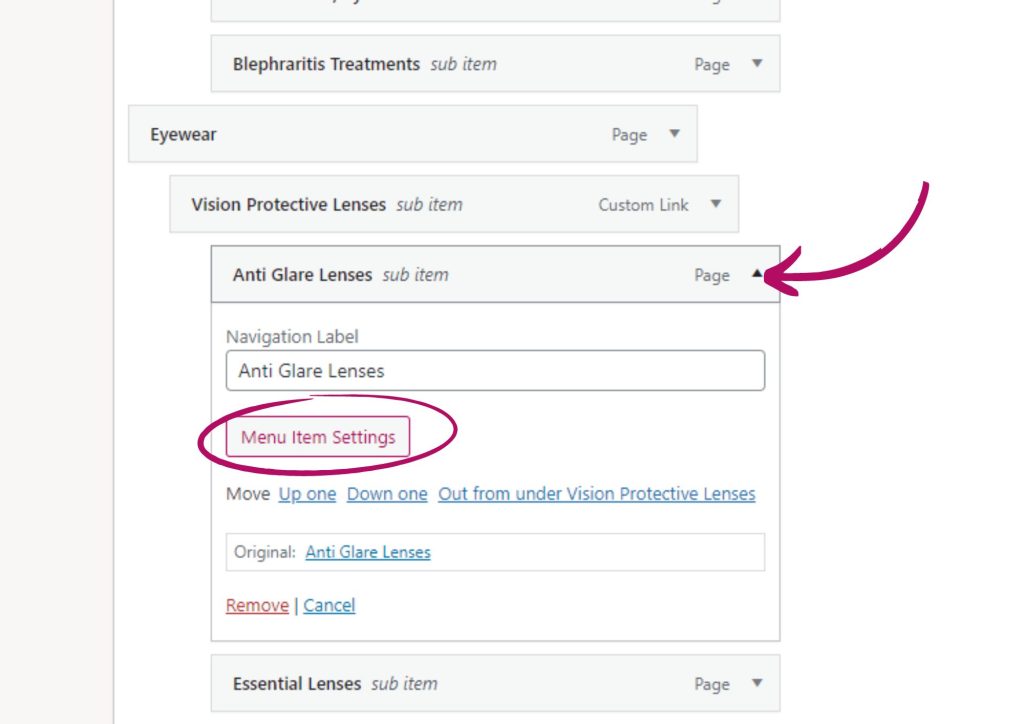Click the Anti Glare Lenses item header

(x=302, y=275)
